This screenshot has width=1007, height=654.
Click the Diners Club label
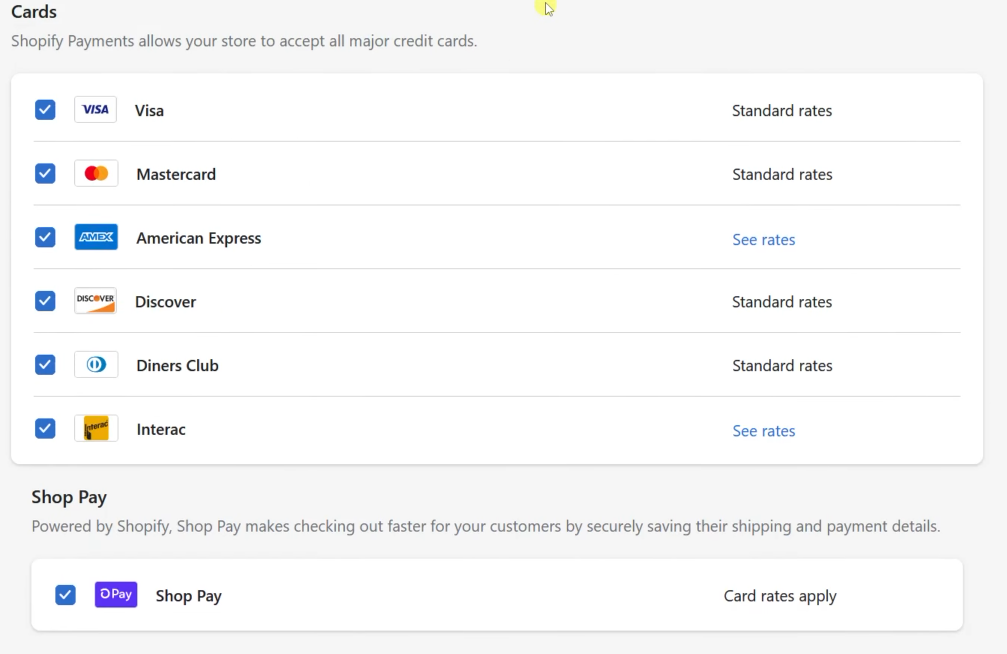(x=177, y=366)
